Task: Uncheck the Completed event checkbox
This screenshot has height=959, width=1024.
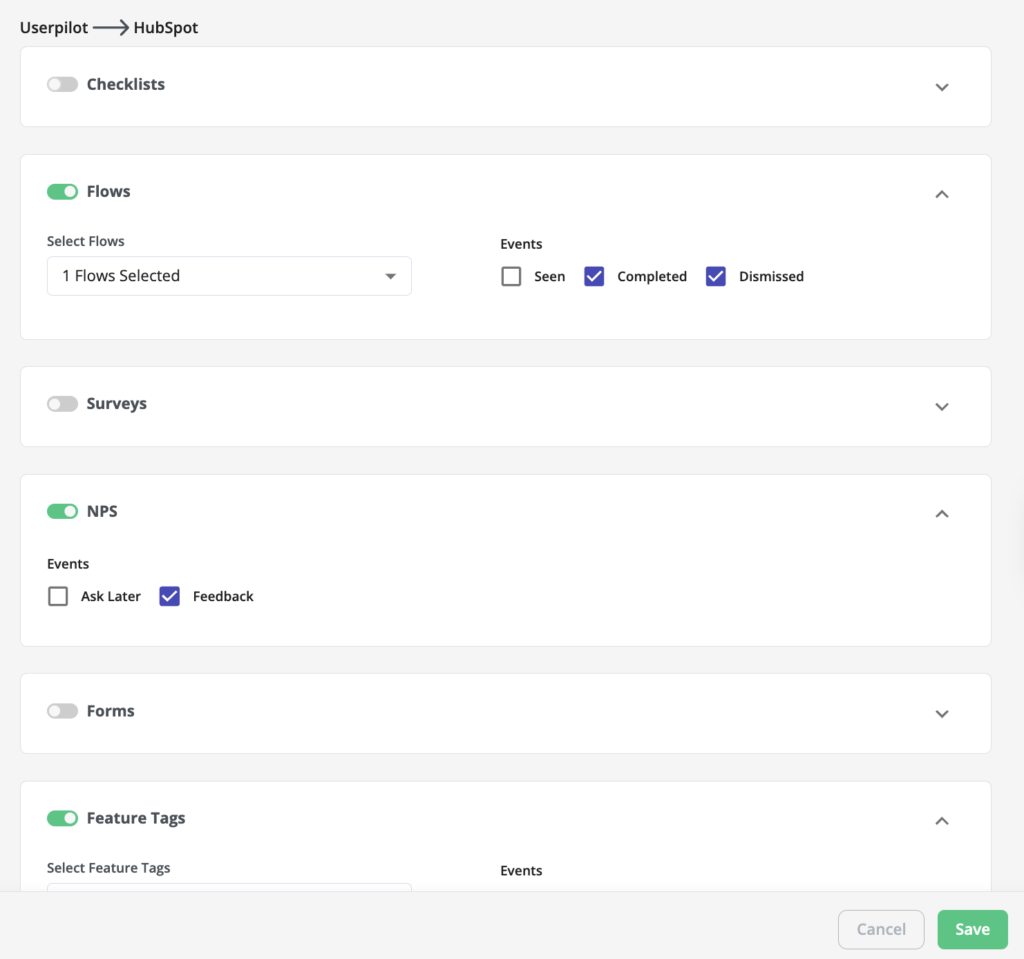Action: [594, 276]
